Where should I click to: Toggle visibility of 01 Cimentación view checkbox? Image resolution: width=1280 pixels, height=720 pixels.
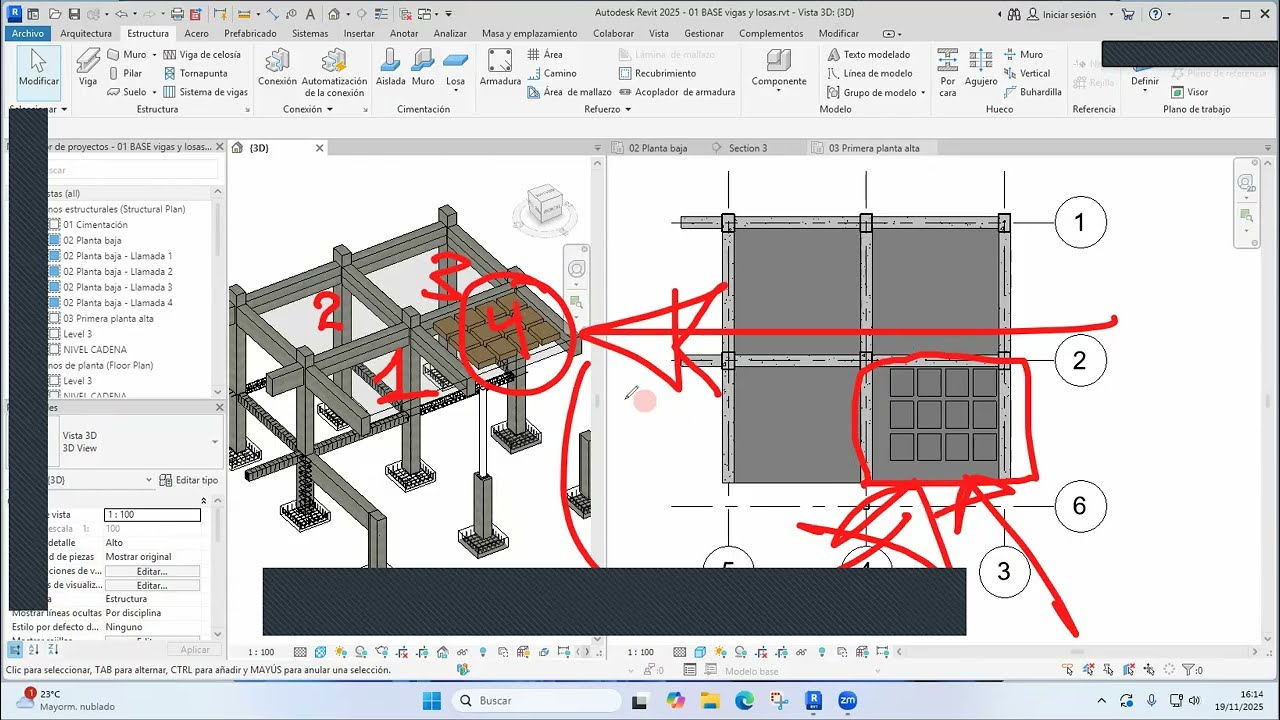click(55, 225)
